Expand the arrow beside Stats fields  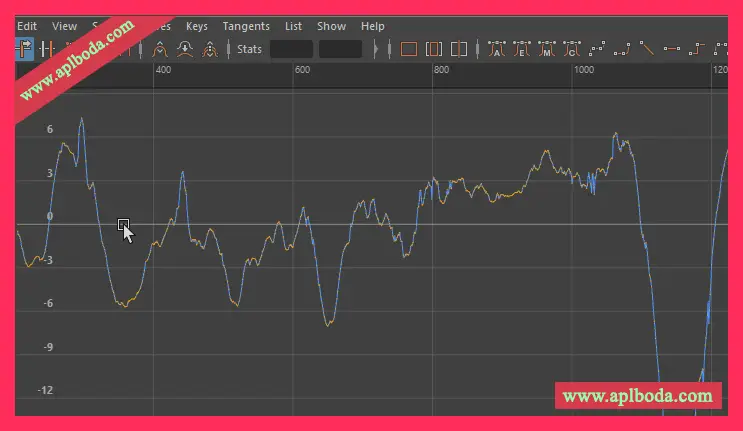coord(376,48)
